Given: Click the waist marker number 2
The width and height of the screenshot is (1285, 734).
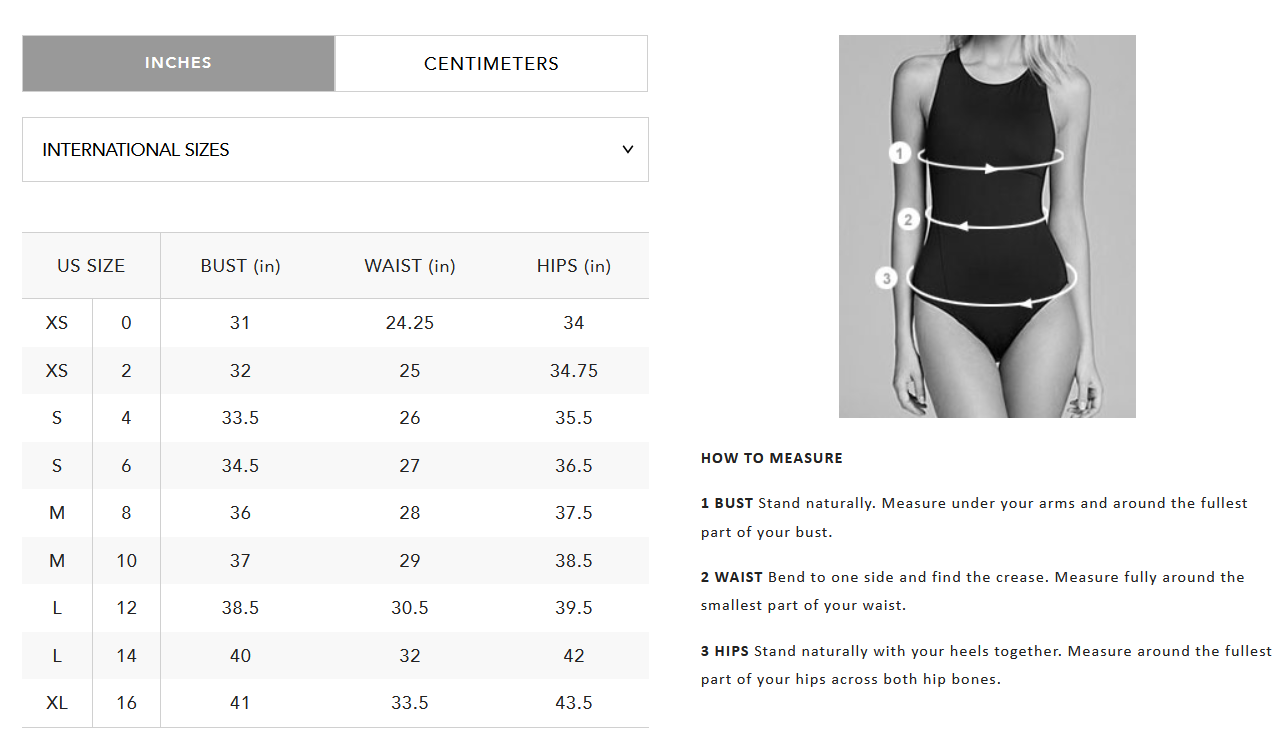Looking at the screenshot, I should pyautogui.click(x=908, y=219).
